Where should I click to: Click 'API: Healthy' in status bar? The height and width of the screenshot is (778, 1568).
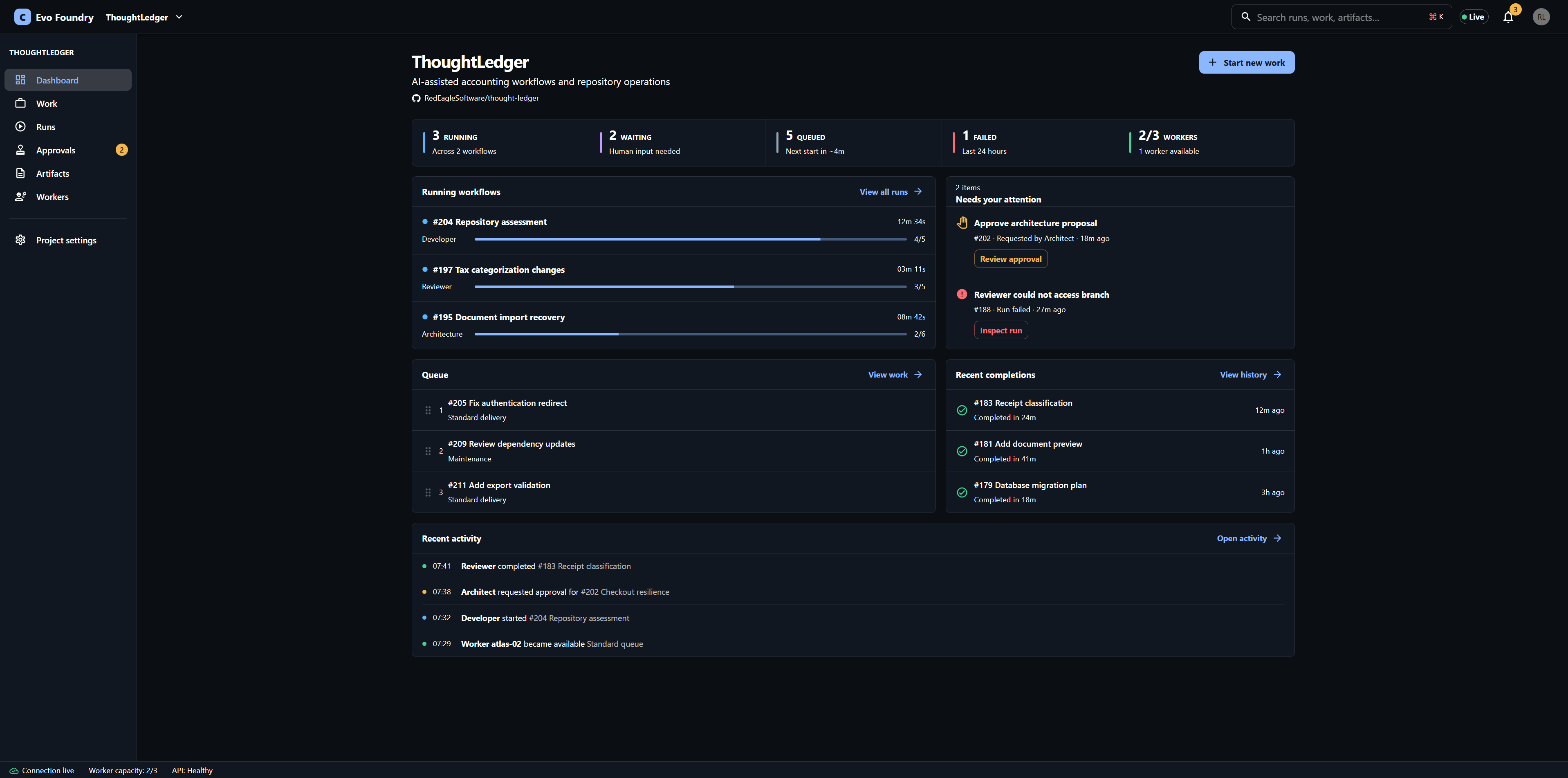click(192, 771)
